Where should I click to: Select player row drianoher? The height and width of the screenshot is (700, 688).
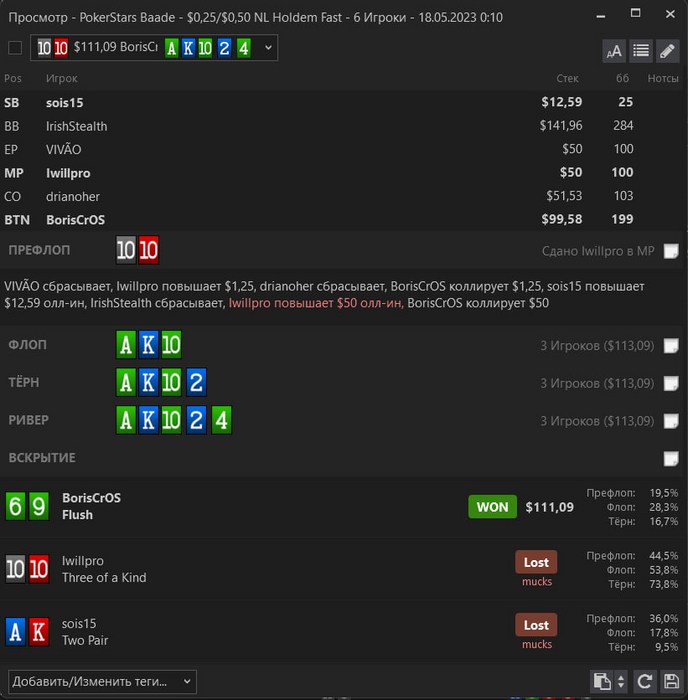pos(342,196)
